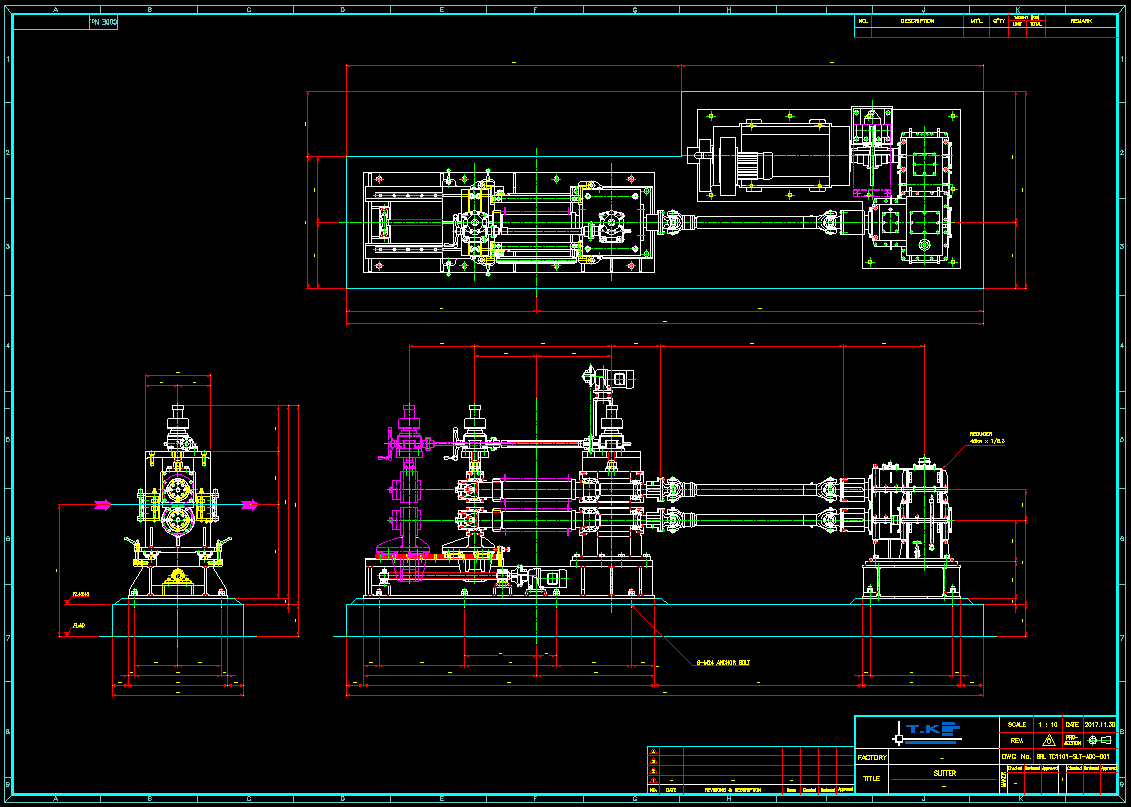Viewport: 1131px width, 807px height.
Task: Click the bottom revision triangle in revision table
Action: pyautogui.click(x=653, y=780)
